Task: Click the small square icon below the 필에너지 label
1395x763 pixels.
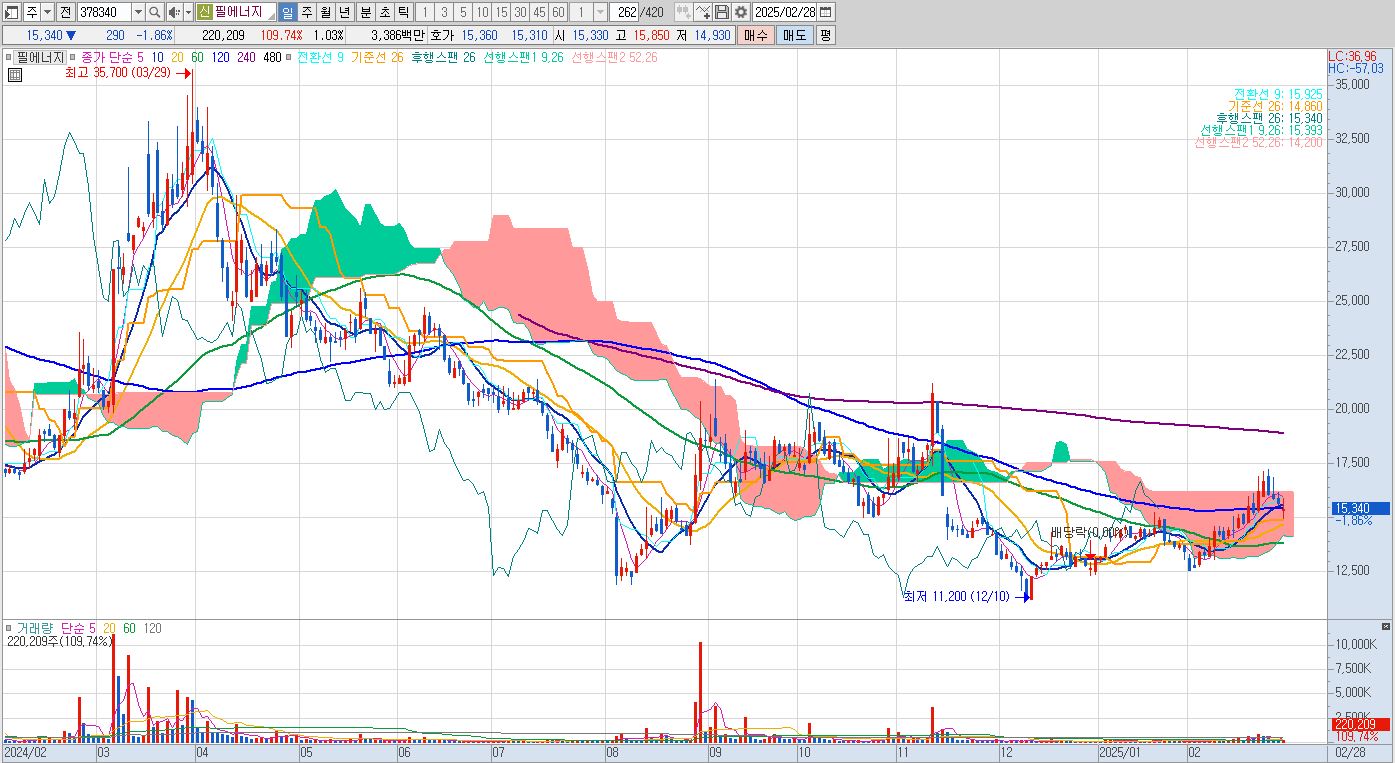Action: 14,73
